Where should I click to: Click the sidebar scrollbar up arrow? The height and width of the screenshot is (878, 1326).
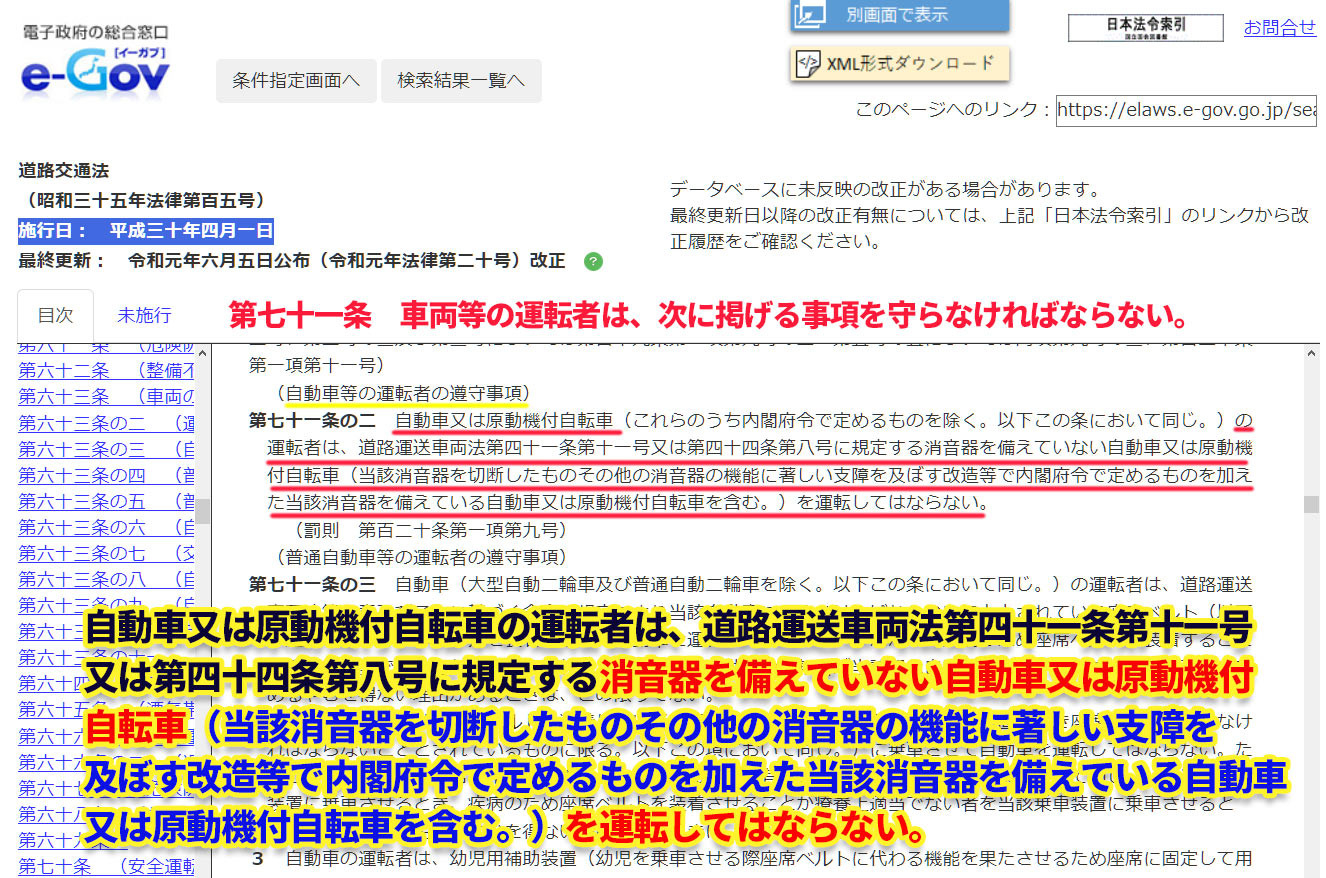203,353
